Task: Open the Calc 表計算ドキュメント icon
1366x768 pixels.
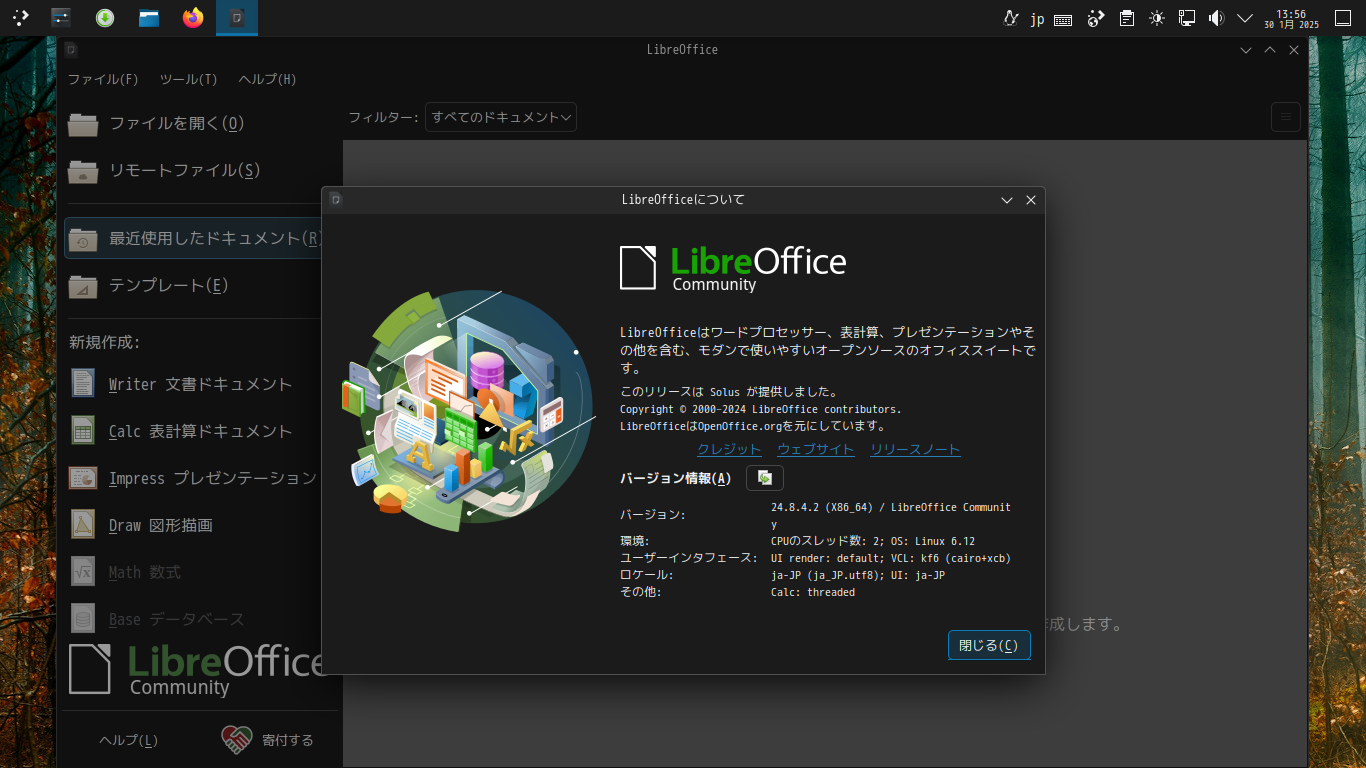Action: click(83, 430)
